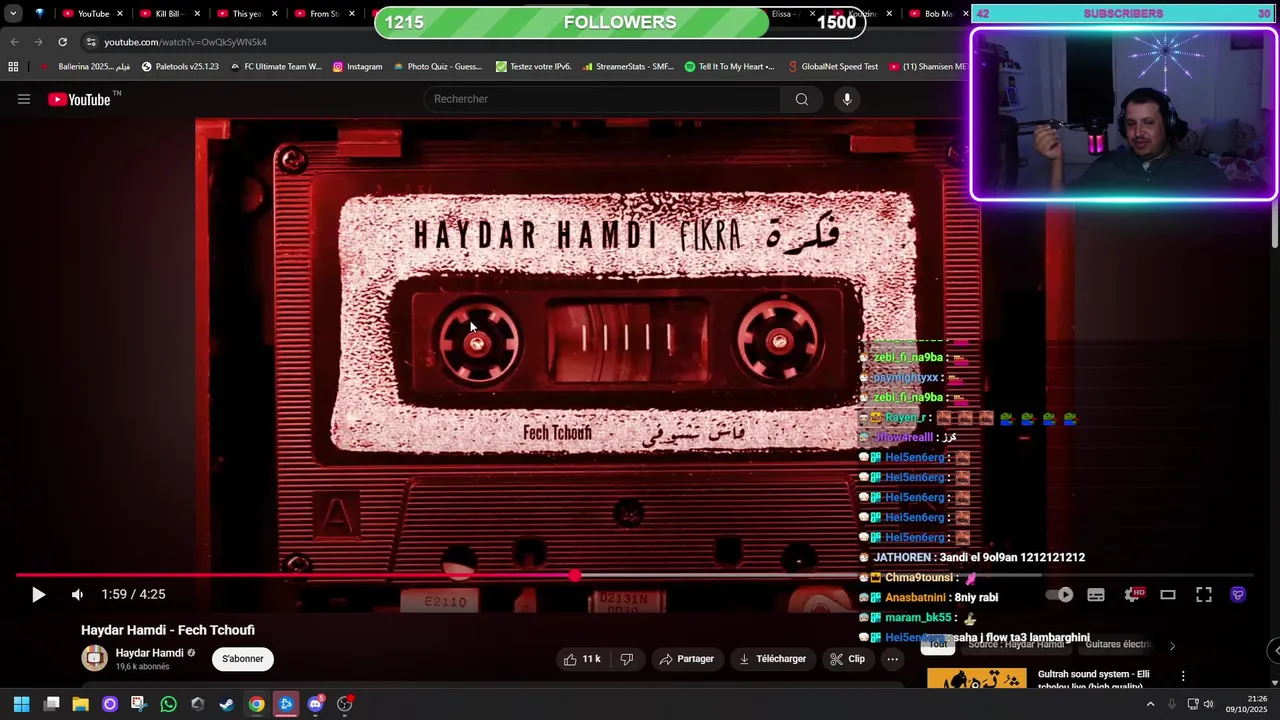Switch to the YouTube browser tab

(92, 14)
